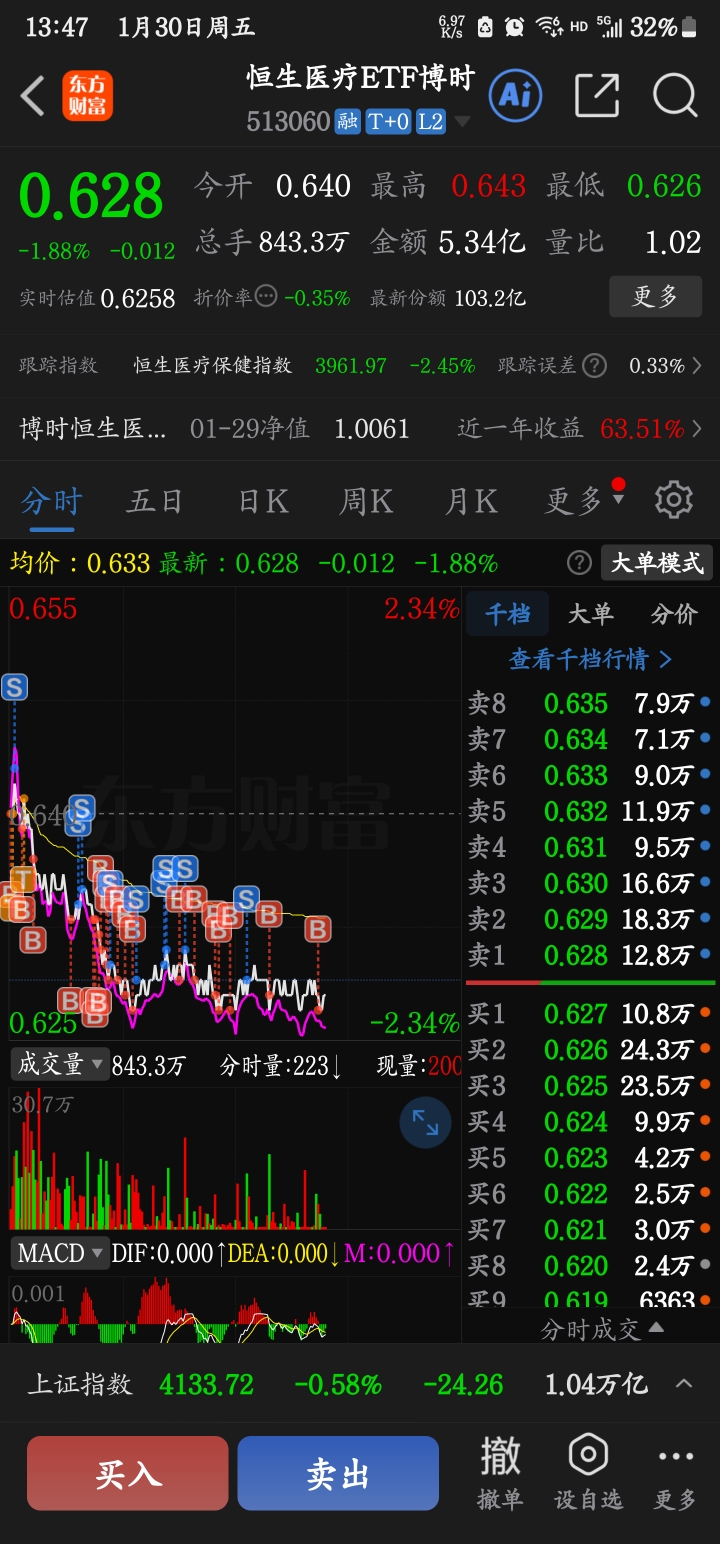Select 卖8 price 0.635 row

590,703
